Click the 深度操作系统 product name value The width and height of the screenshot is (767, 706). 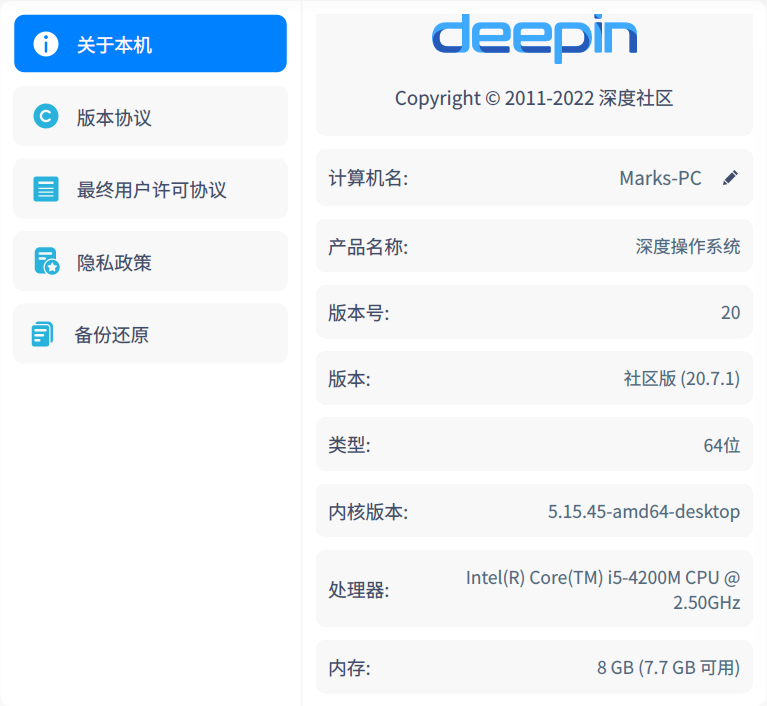[688, 247]
